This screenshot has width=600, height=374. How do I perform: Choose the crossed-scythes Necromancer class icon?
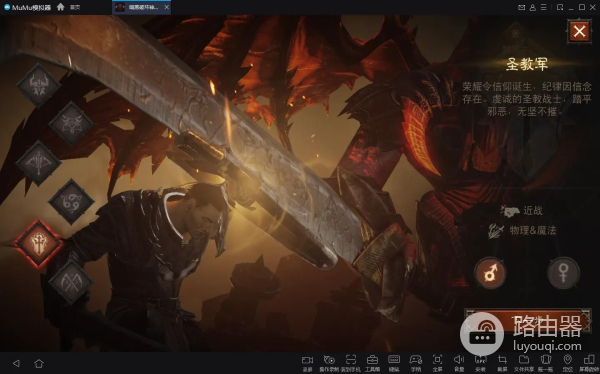(x=71, y=283)
